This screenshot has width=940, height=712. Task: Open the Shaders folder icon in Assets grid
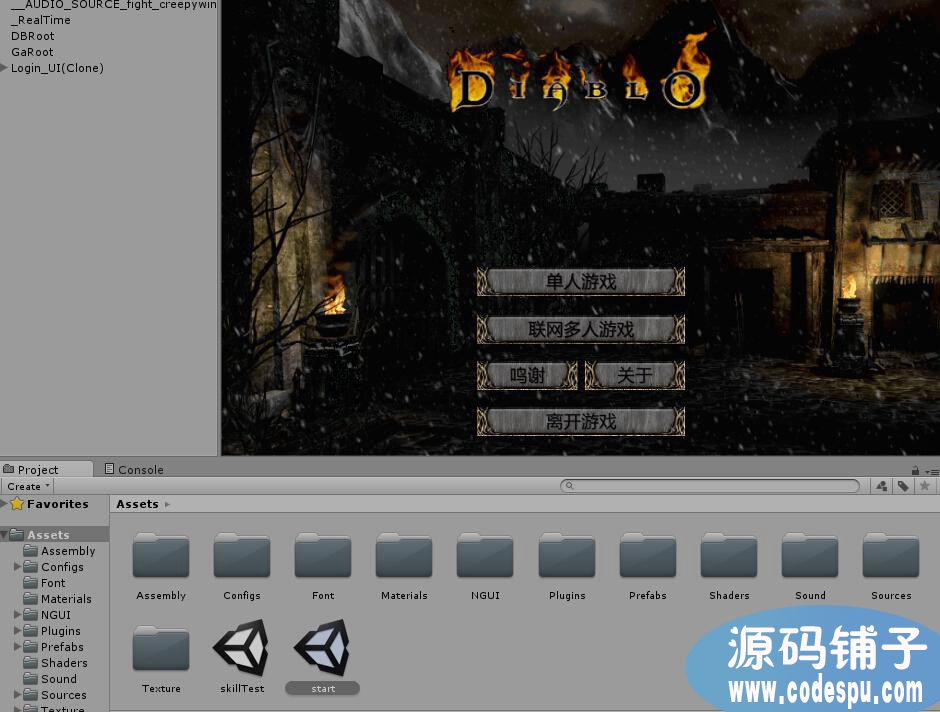[729, 555]
